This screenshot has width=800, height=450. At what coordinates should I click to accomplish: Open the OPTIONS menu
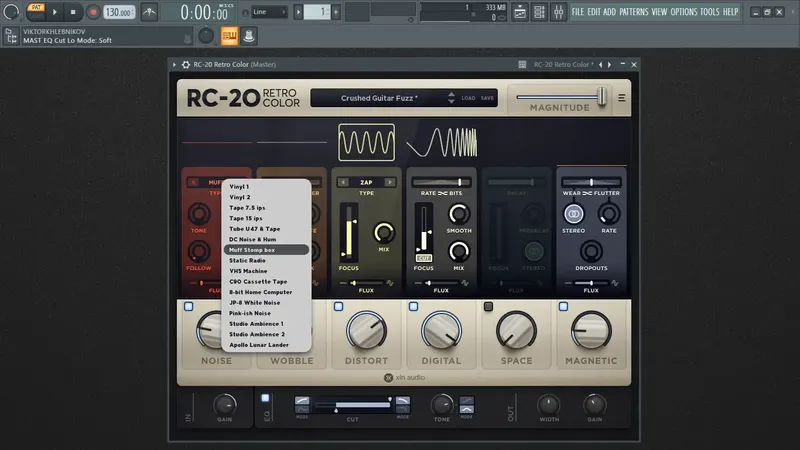pos(684,12)
